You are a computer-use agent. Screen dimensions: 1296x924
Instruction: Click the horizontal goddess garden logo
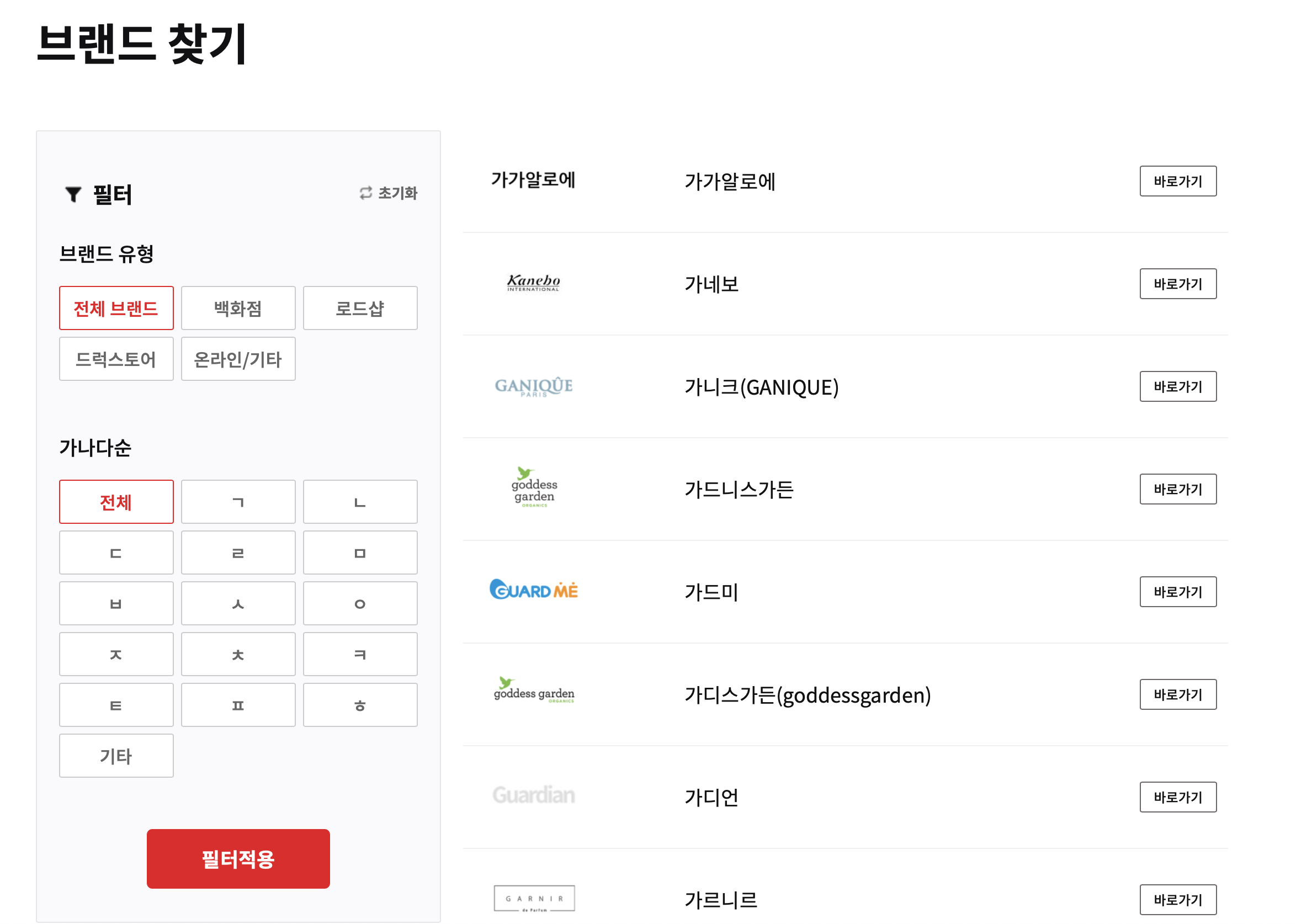click(534, 689)
